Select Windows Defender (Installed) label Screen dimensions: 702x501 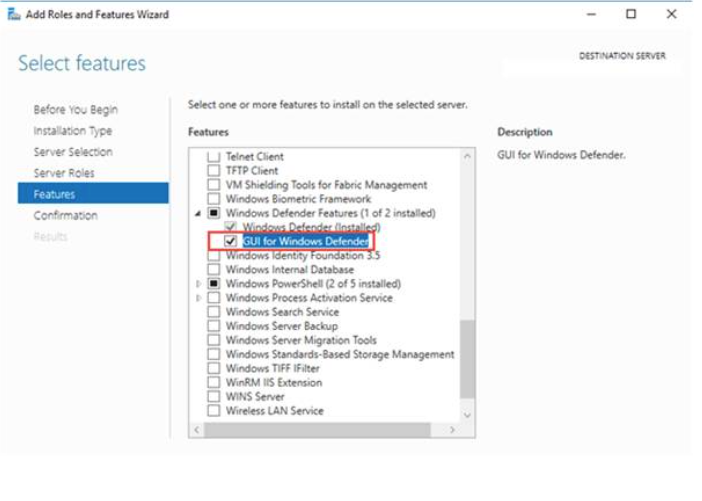pyautogui.click(x=312, y=227)
